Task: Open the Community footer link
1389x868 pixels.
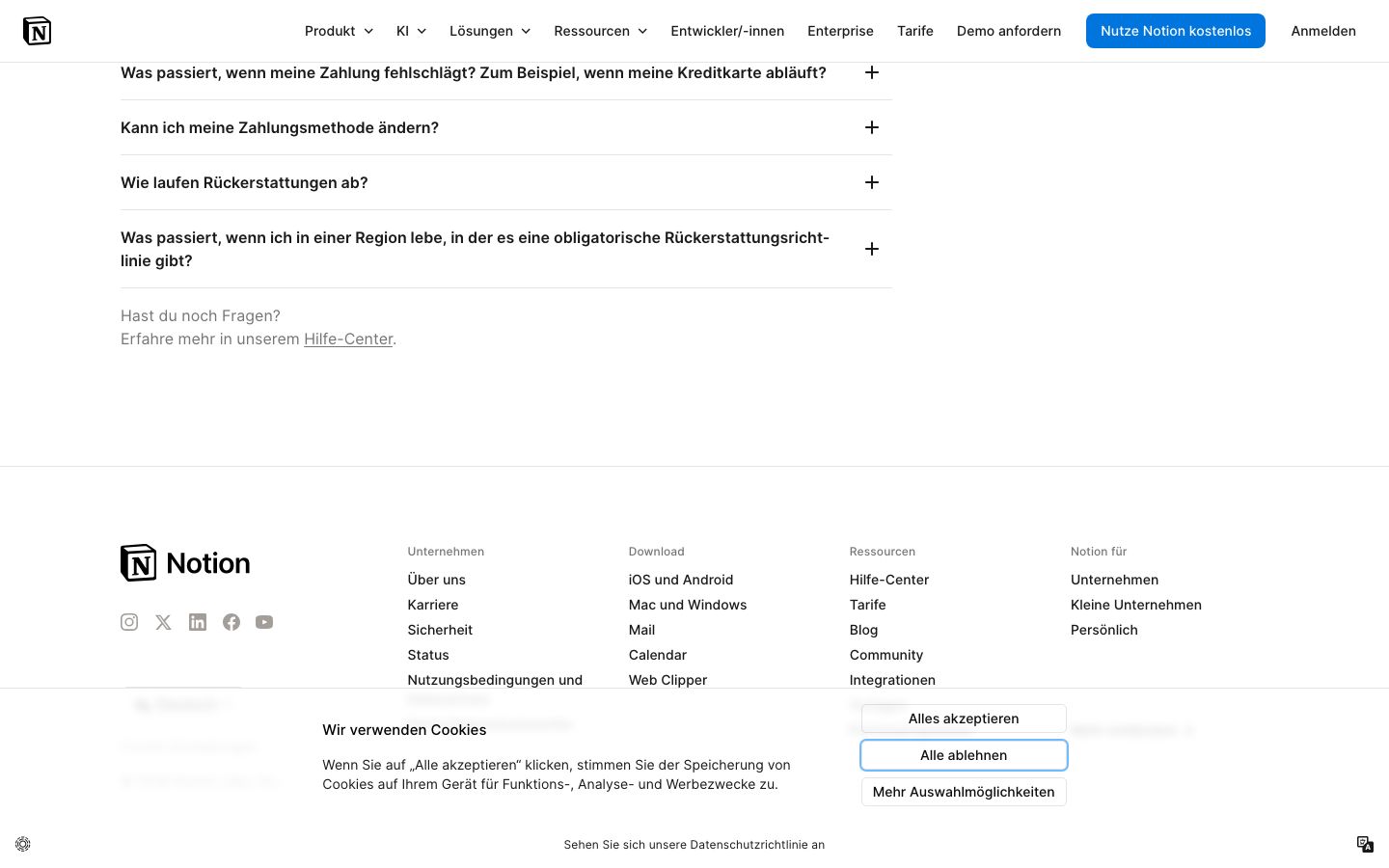Action: pyautogui.click(x=886, y=655)
